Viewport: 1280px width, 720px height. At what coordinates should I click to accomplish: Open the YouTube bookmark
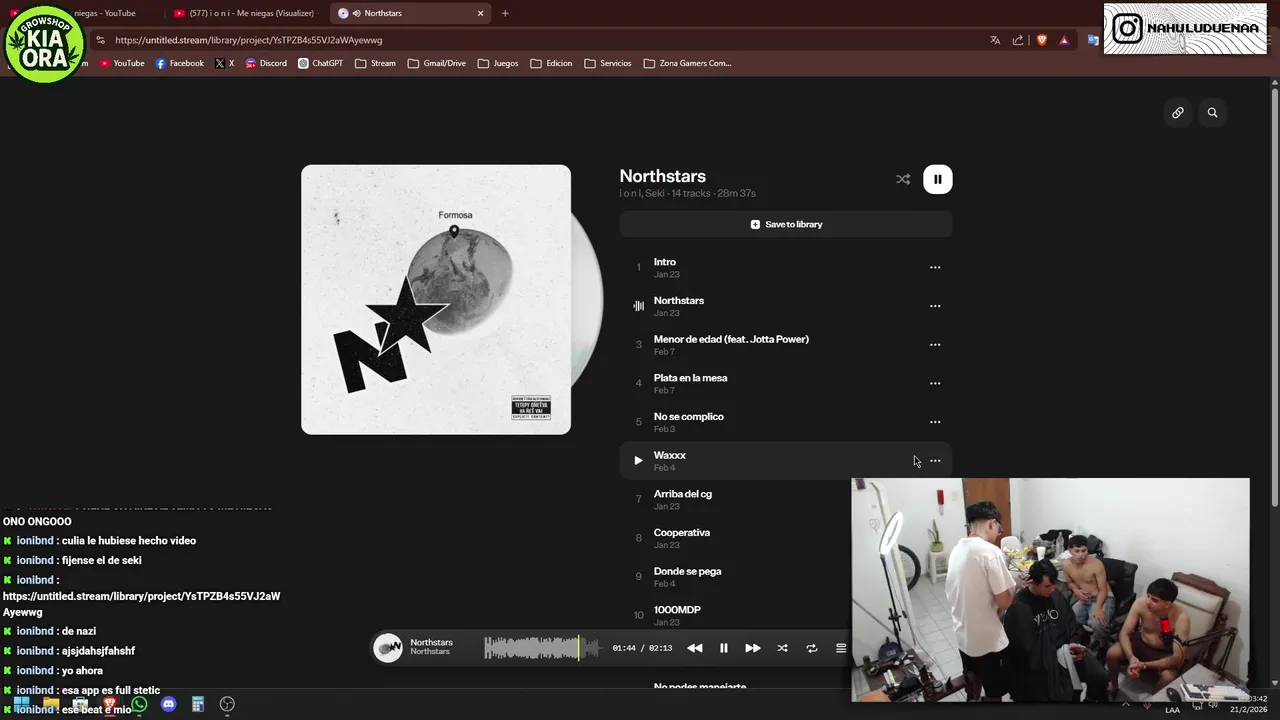point(122,63)
